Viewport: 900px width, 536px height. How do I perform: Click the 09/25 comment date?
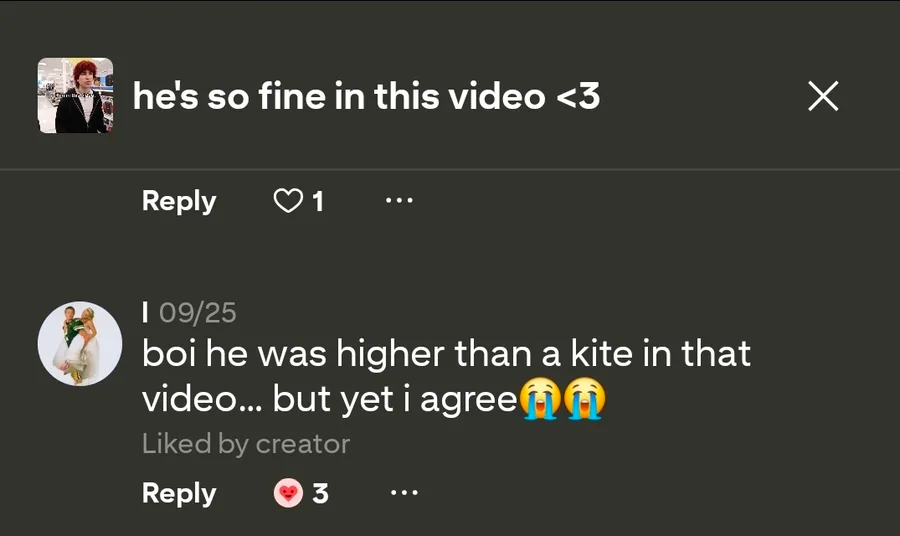click(x=197, y=313)
